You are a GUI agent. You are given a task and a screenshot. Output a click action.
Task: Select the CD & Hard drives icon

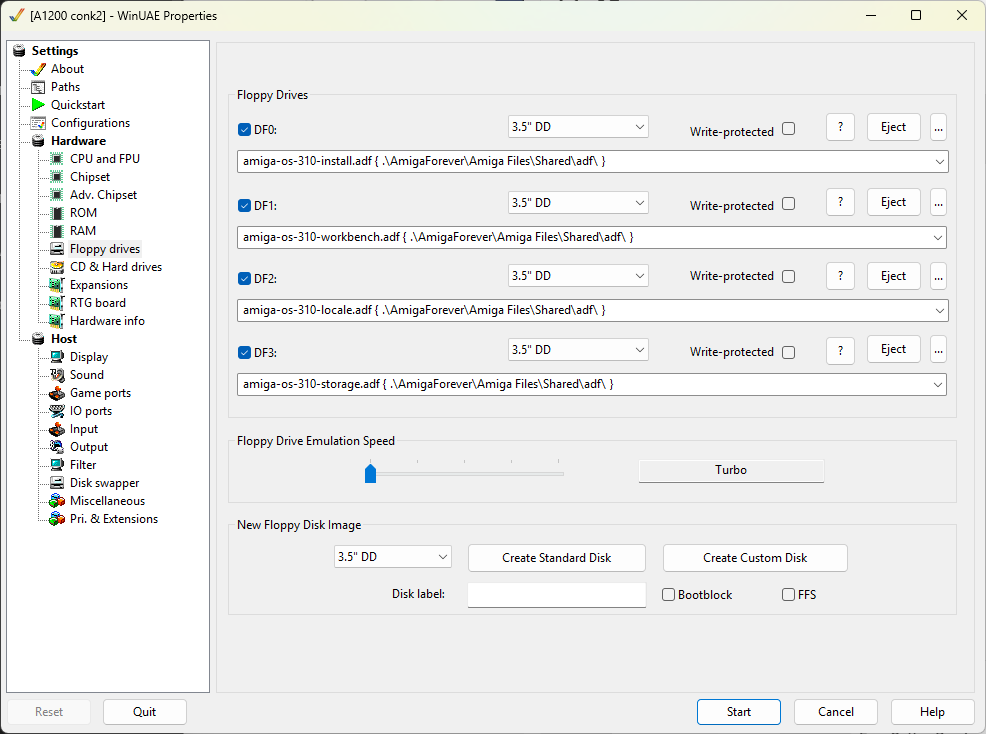[57, 267]
